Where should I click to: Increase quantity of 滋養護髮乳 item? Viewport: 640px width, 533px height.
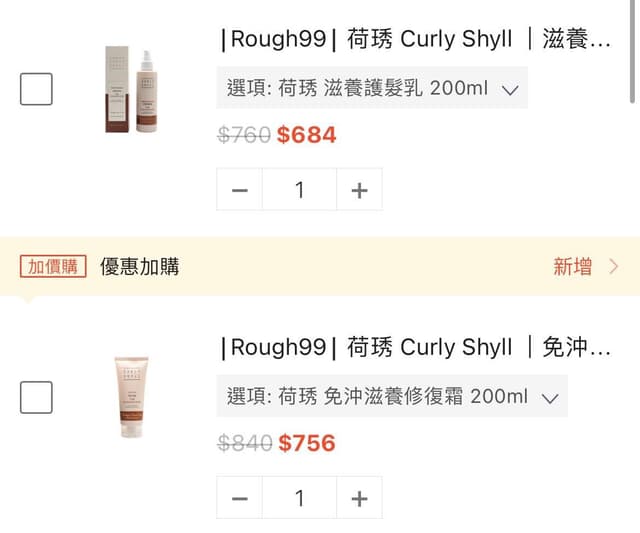pos(359,190)
